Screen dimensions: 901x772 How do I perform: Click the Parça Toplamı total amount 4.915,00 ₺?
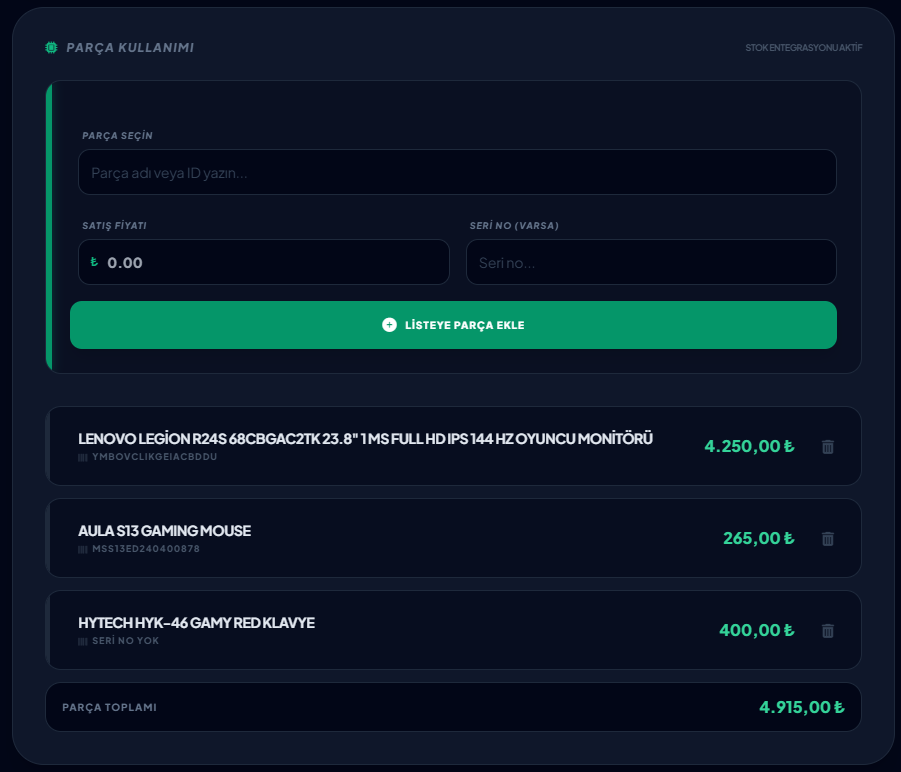[x=801, y=707]
